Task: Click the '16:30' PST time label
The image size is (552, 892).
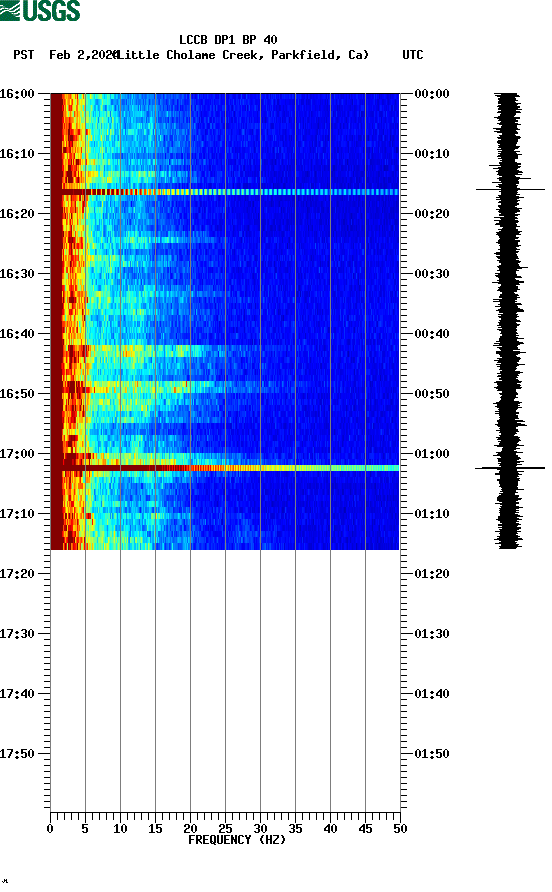Action: [x=17, y=274]
